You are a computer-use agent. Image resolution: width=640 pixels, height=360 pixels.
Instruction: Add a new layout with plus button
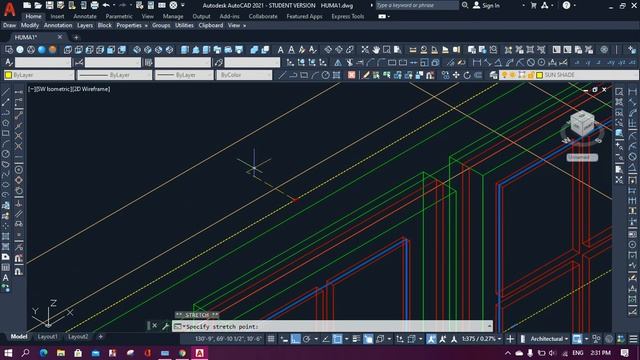(100, 337)
